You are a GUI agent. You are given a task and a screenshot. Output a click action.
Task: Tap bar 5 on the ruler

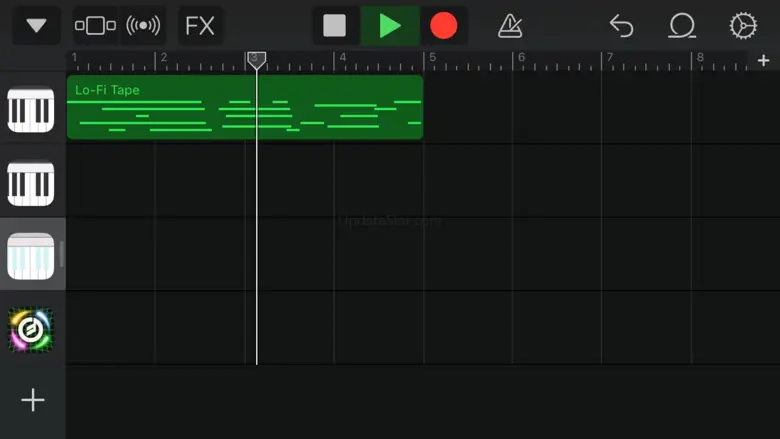(x=432, y=58)
